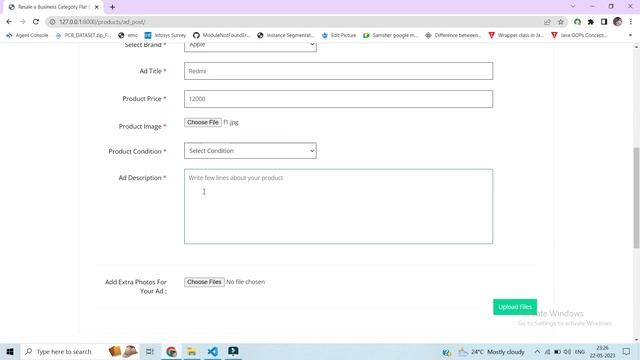Expand the Select Brand dropdown
This screenshot has height=360, width=640.
coord(250,45)
